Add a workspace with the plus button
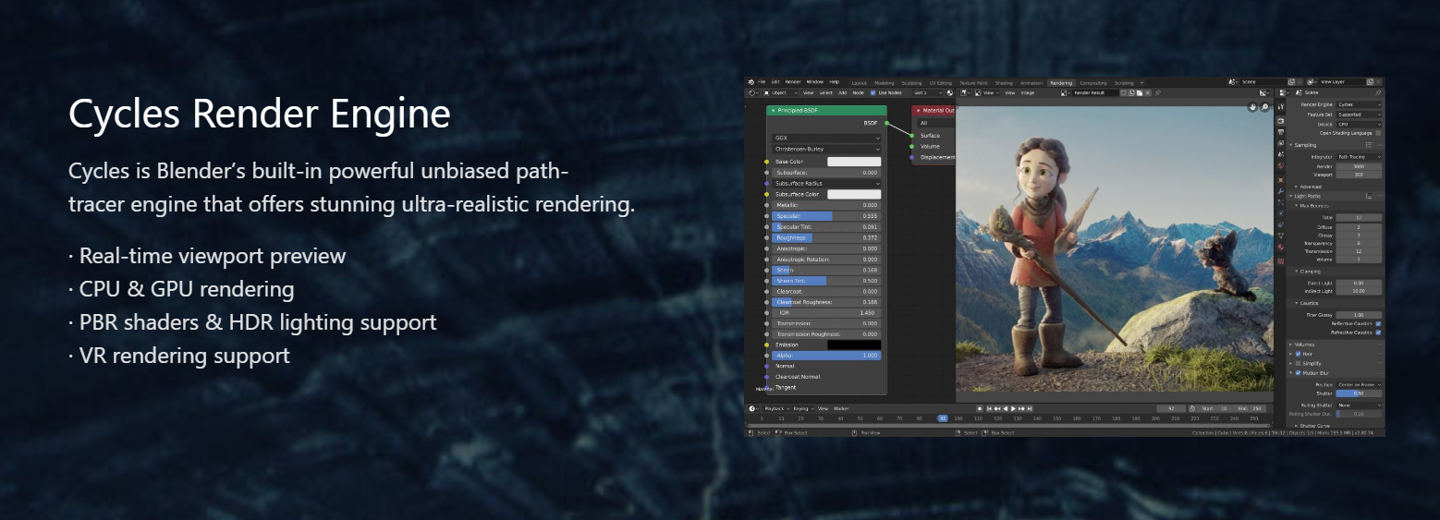Image resolution: width=1440 pixels, height=520 pixels. tap(1142, 83)
